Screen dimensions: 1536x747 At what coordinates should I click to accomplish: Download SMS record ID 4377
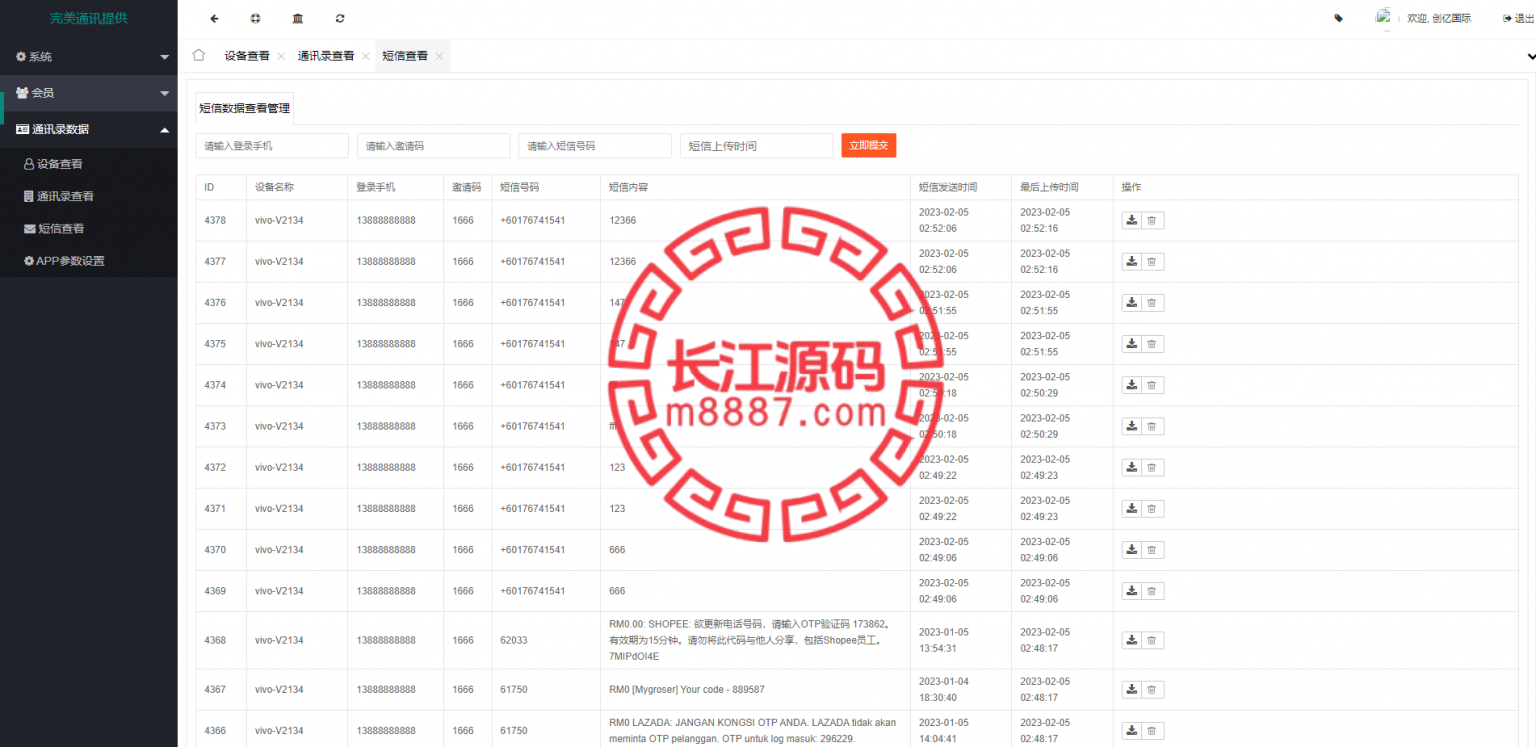[1132, 262]
